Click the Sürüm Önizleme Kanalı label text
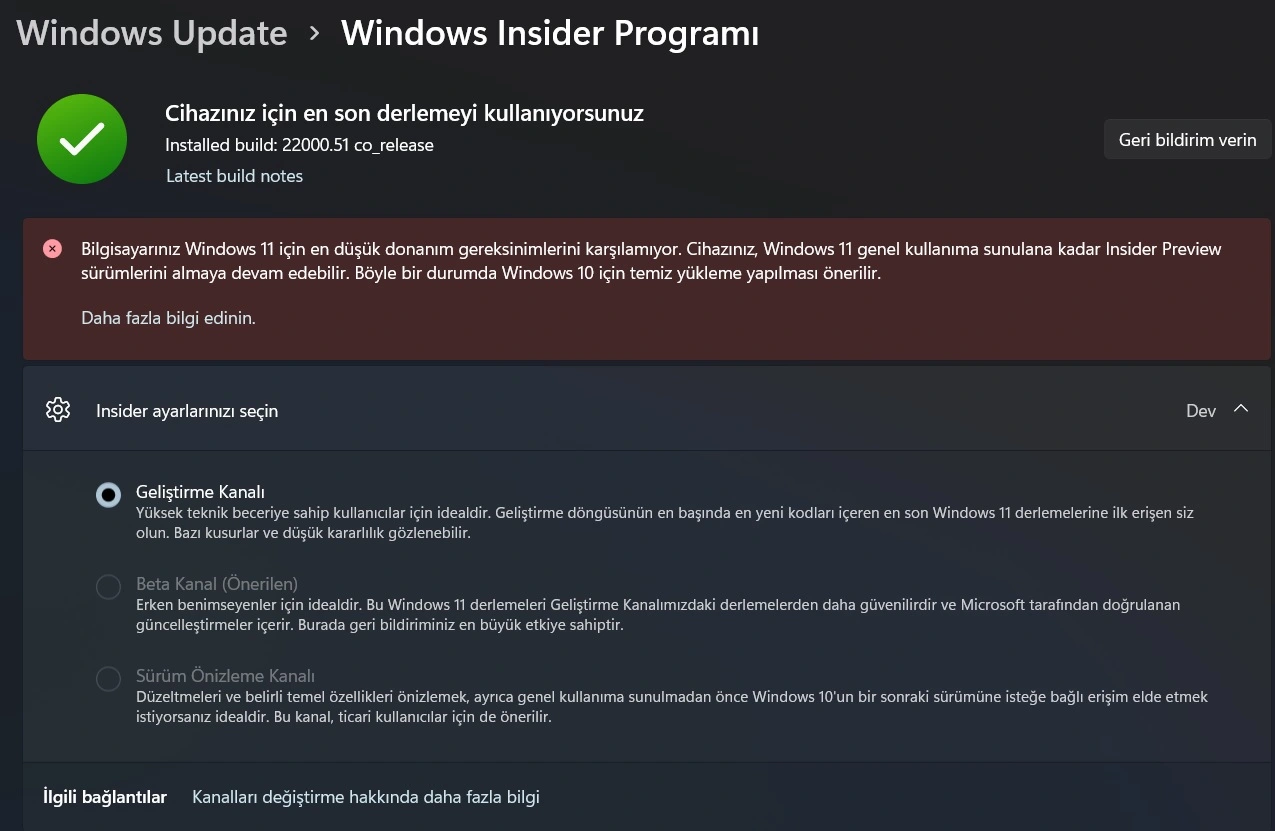The height and width of the screenshot is (831, 1275). (225, 676)
